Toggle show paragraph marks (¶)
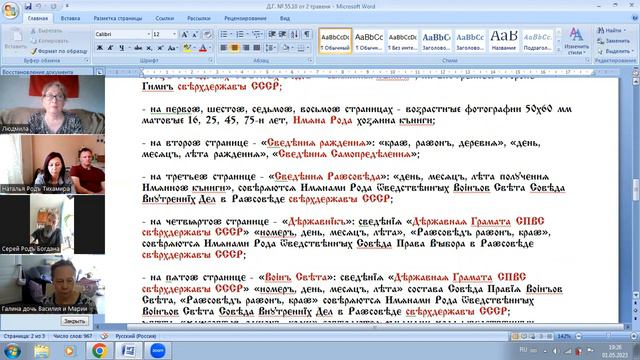 pyautogui.click(x=307, y=34)
